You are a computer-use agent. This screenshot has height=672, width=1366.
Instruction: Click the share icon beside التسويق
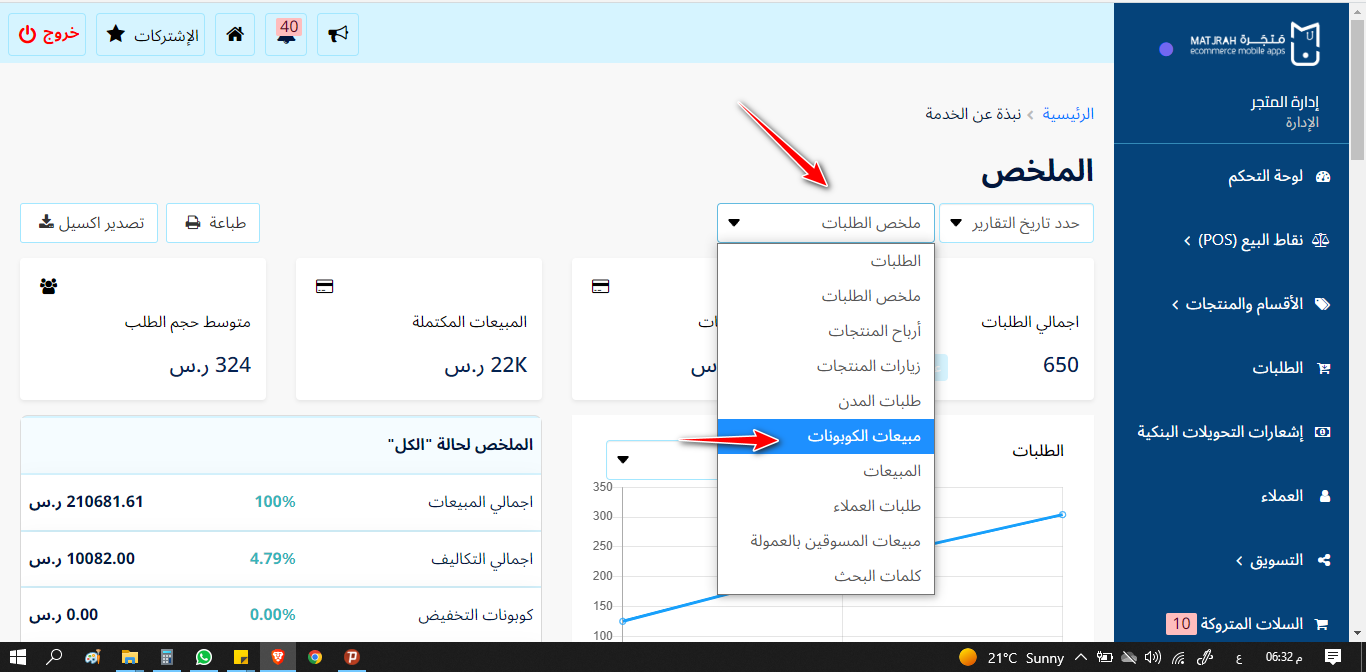pyautogui.click(x=1324, y=560)
